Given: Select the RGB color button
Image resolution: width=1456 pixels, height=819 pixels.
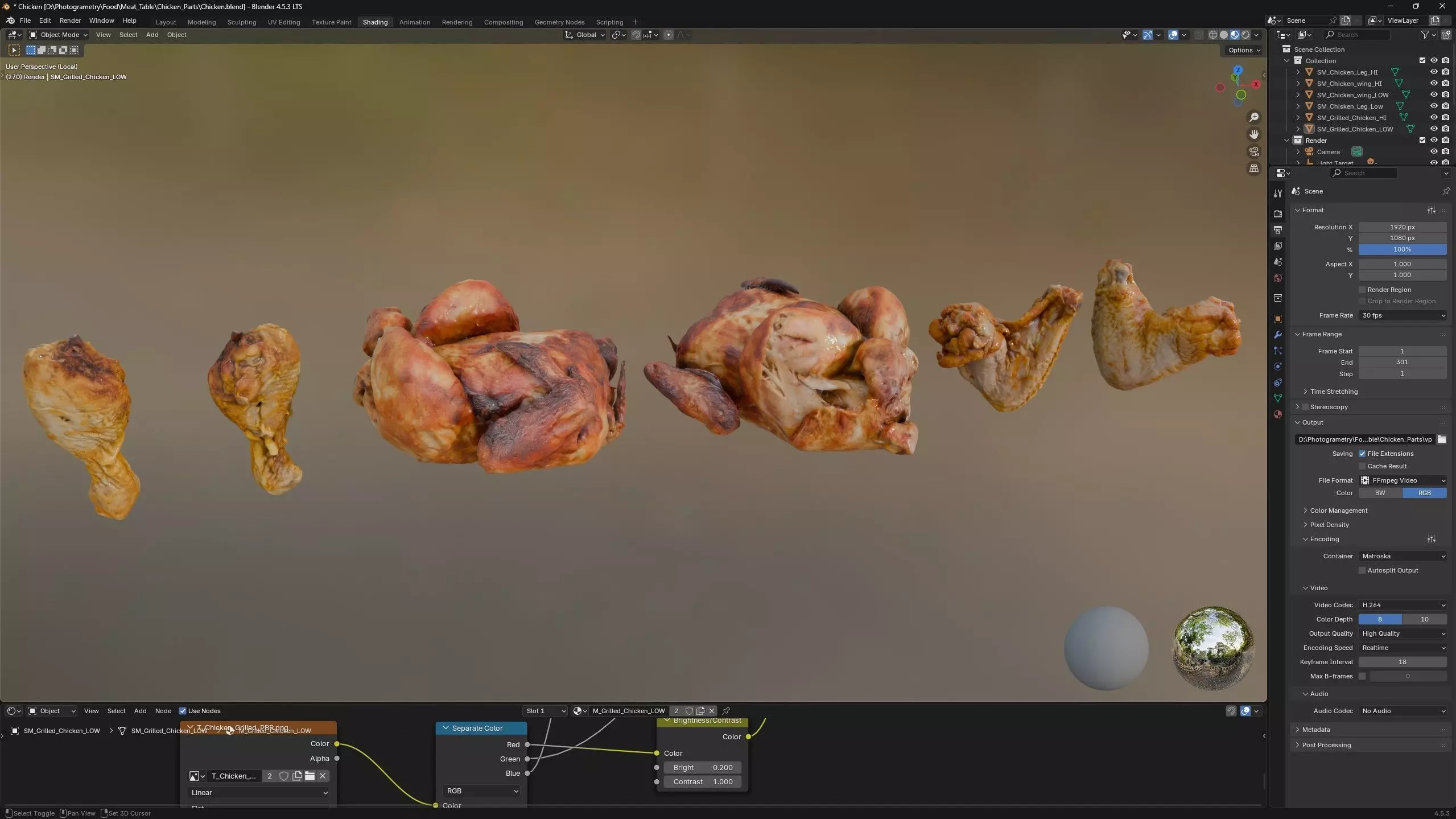Looking at the screenshot, I should coord(1424,493).
